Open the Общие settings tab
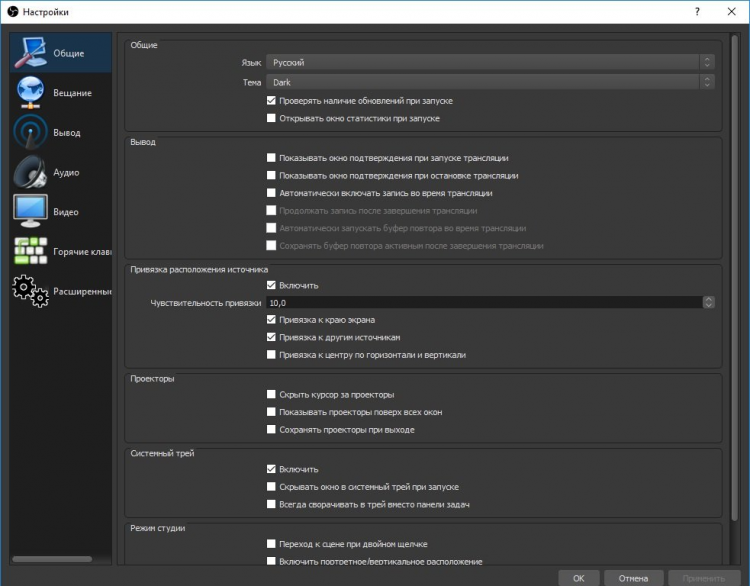This screenshot has width=750, height=586. pyautogui.click(x=61, y=53)
